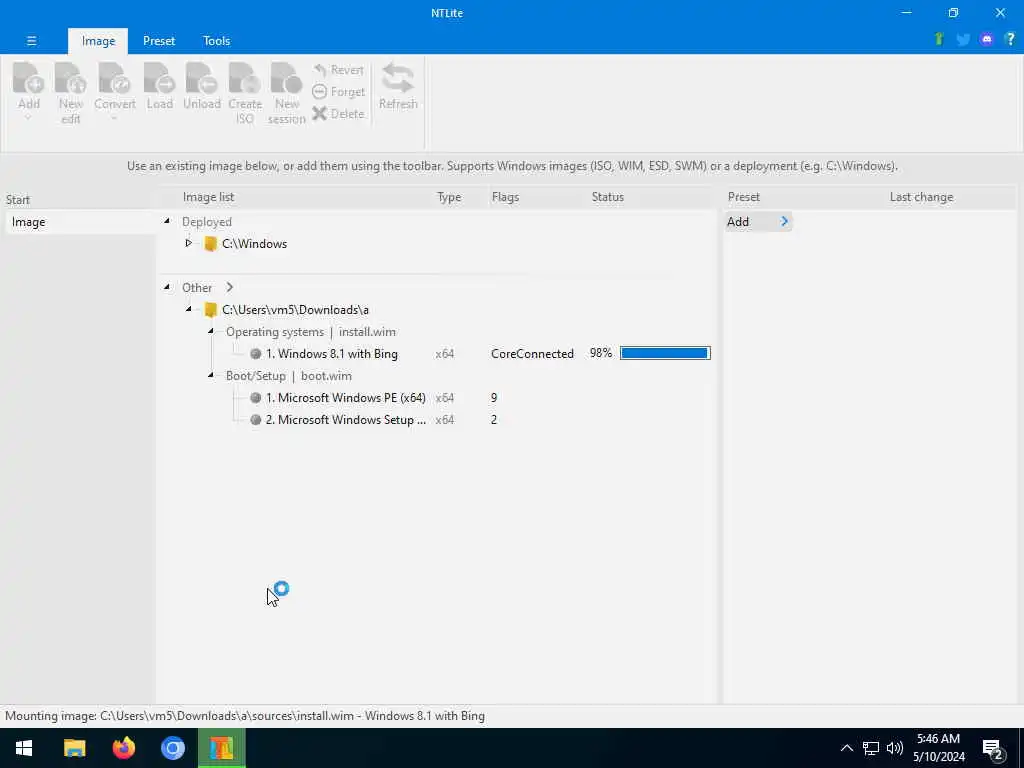Click the Status column header
Screen dimensions: 1024x768
607,197
